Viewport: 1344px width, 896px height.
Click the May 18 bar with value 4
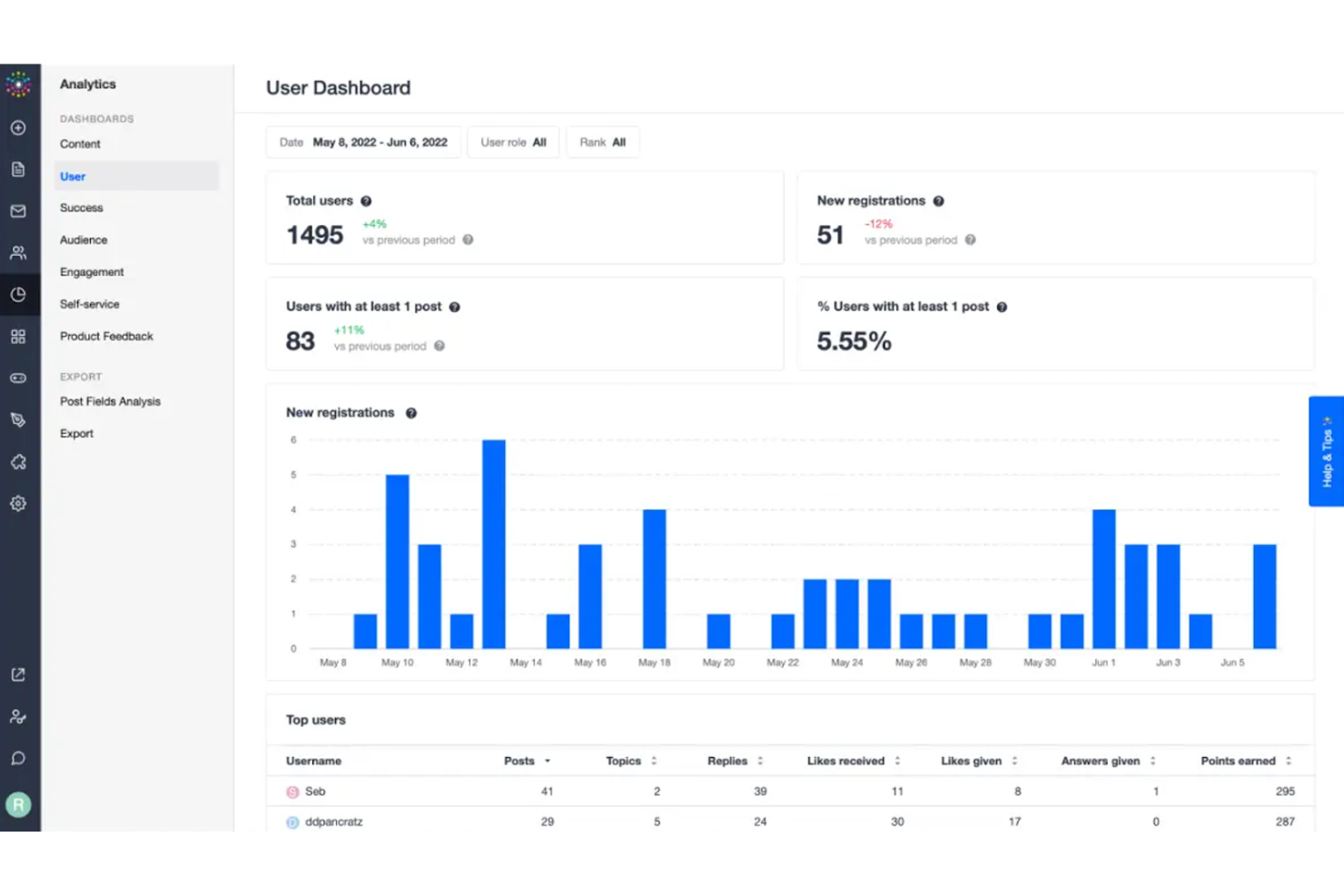[654, 579]
